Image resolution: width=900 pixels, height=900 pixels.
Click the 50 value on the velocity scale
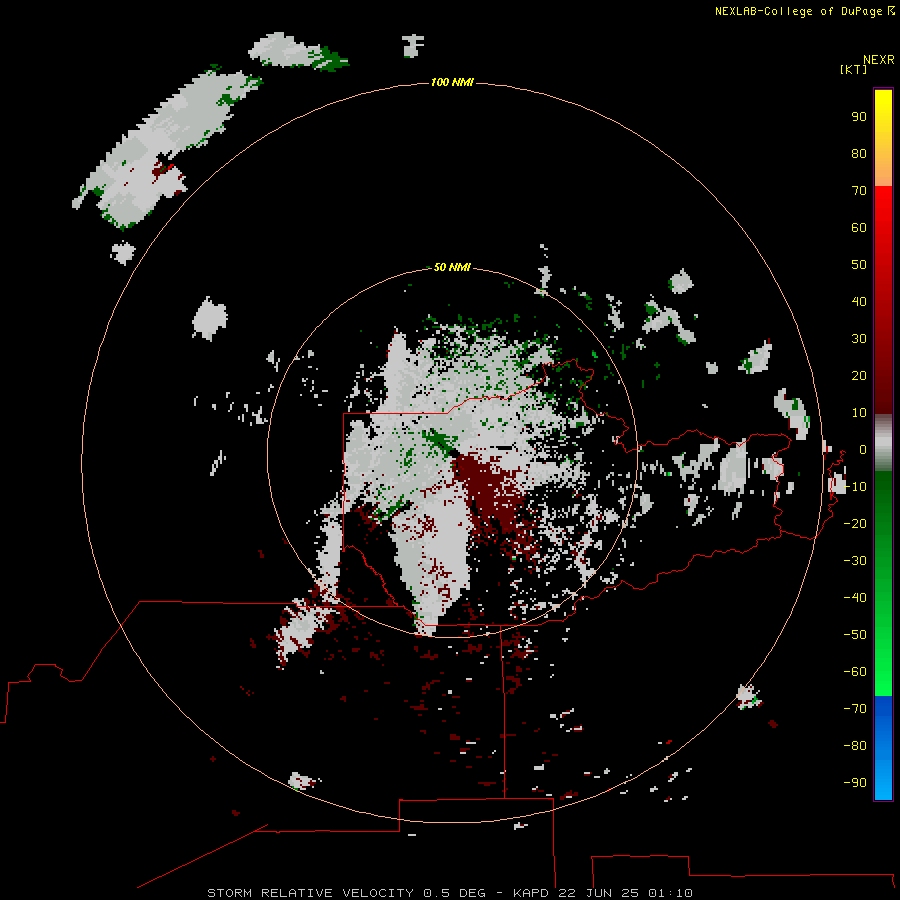coord(859,265)
